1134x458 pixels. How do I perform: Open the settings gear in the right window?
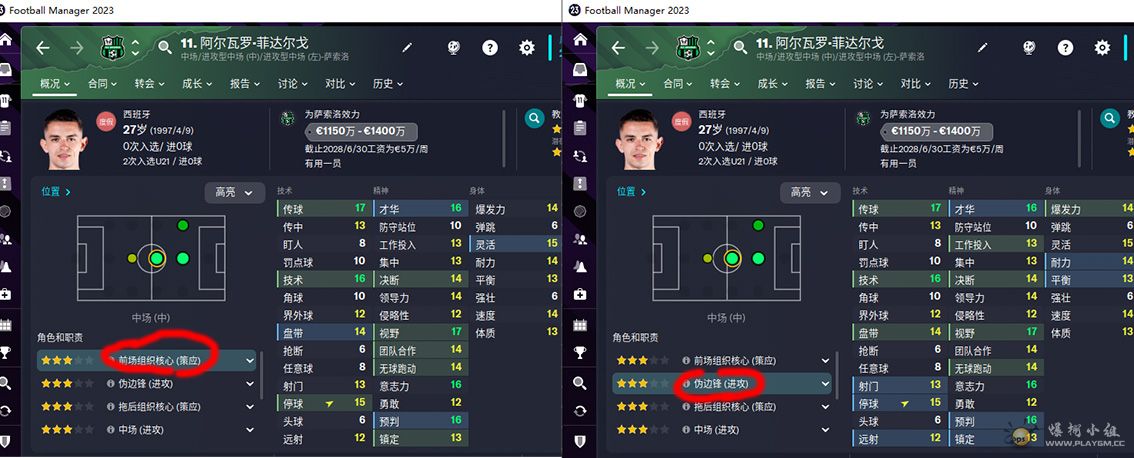tap(1102, 48)
